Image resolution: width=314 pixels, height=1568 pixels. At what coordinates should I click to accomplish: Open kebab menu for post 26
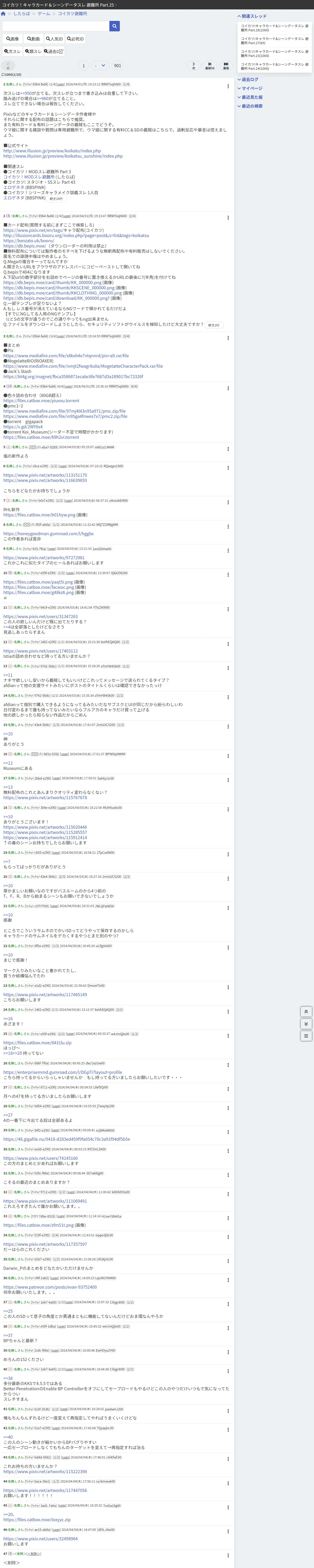228,1066
